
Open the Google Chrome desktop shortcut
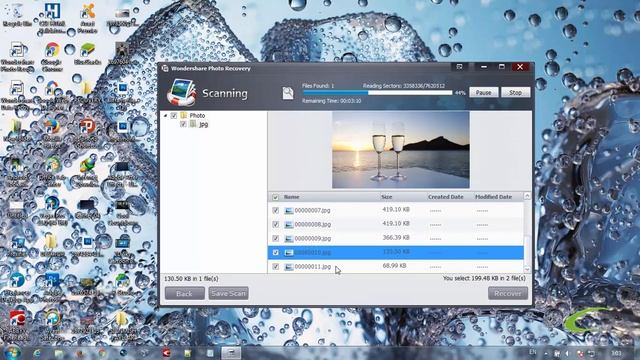[x=51, y=56]
